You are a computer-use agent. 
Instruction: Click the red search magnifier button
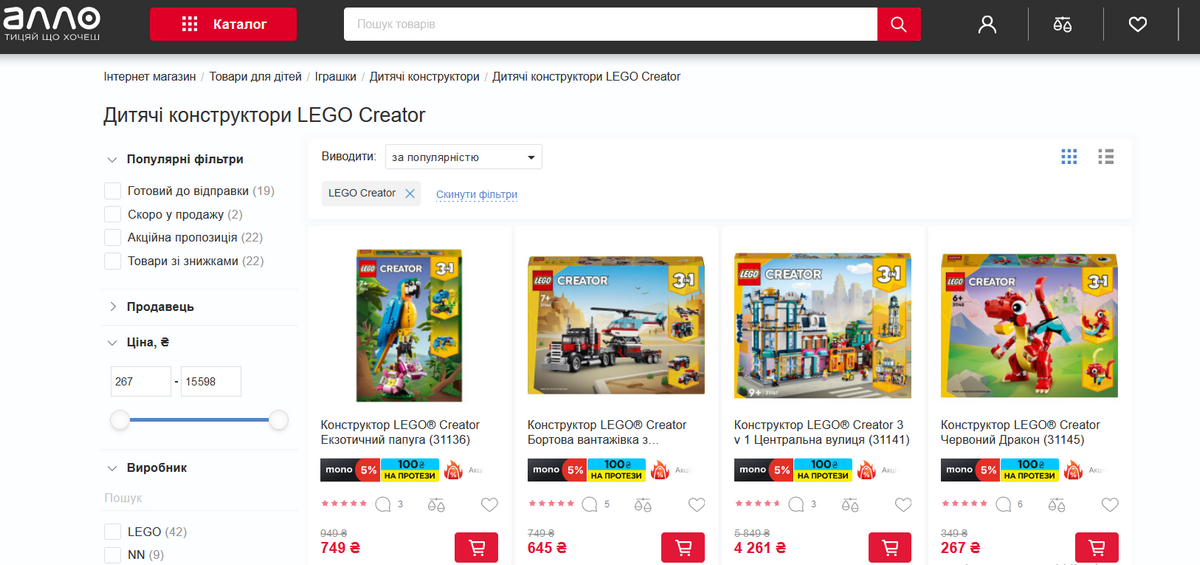899,24
